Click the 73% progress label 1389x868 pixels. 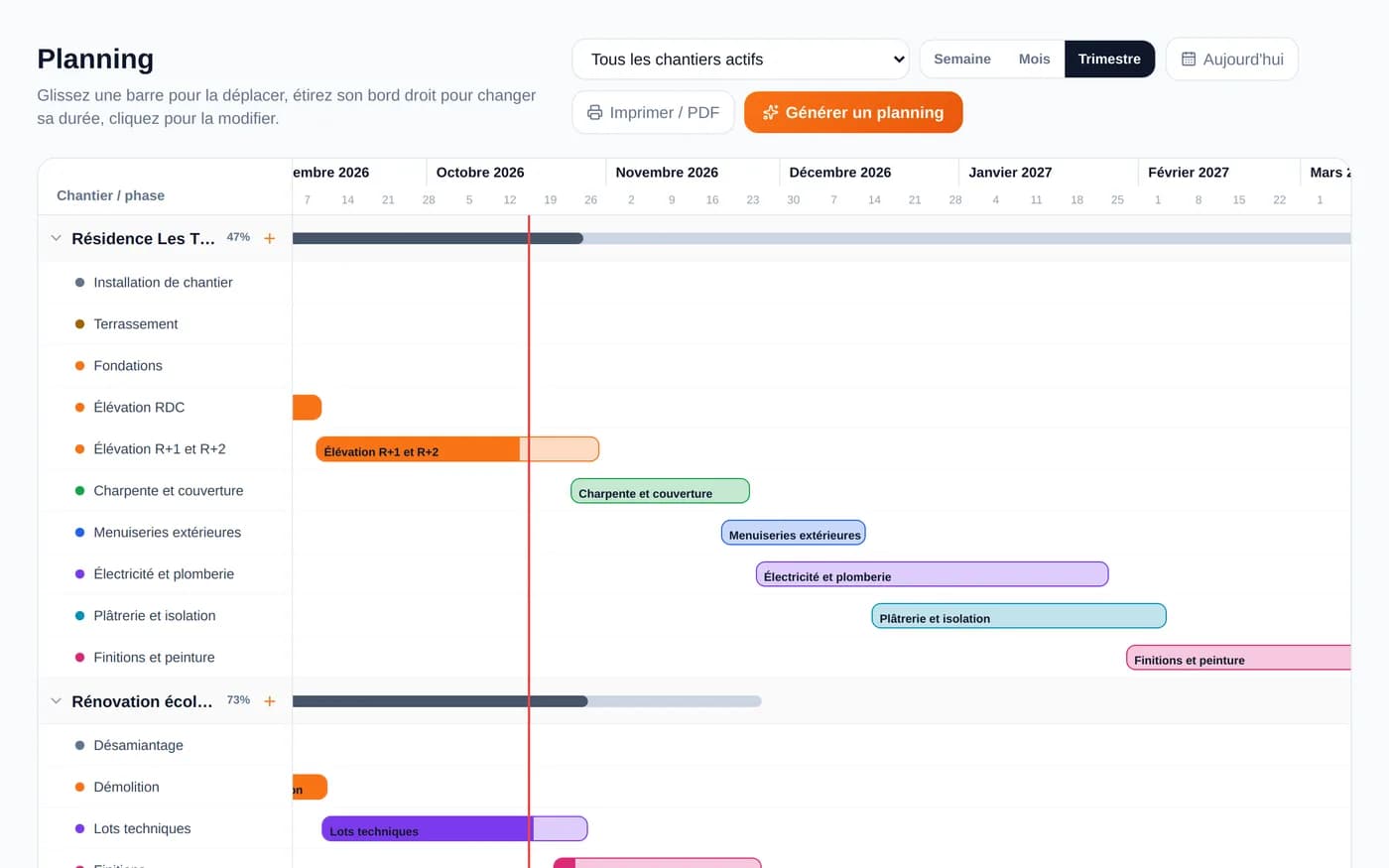tap(238, 700)
